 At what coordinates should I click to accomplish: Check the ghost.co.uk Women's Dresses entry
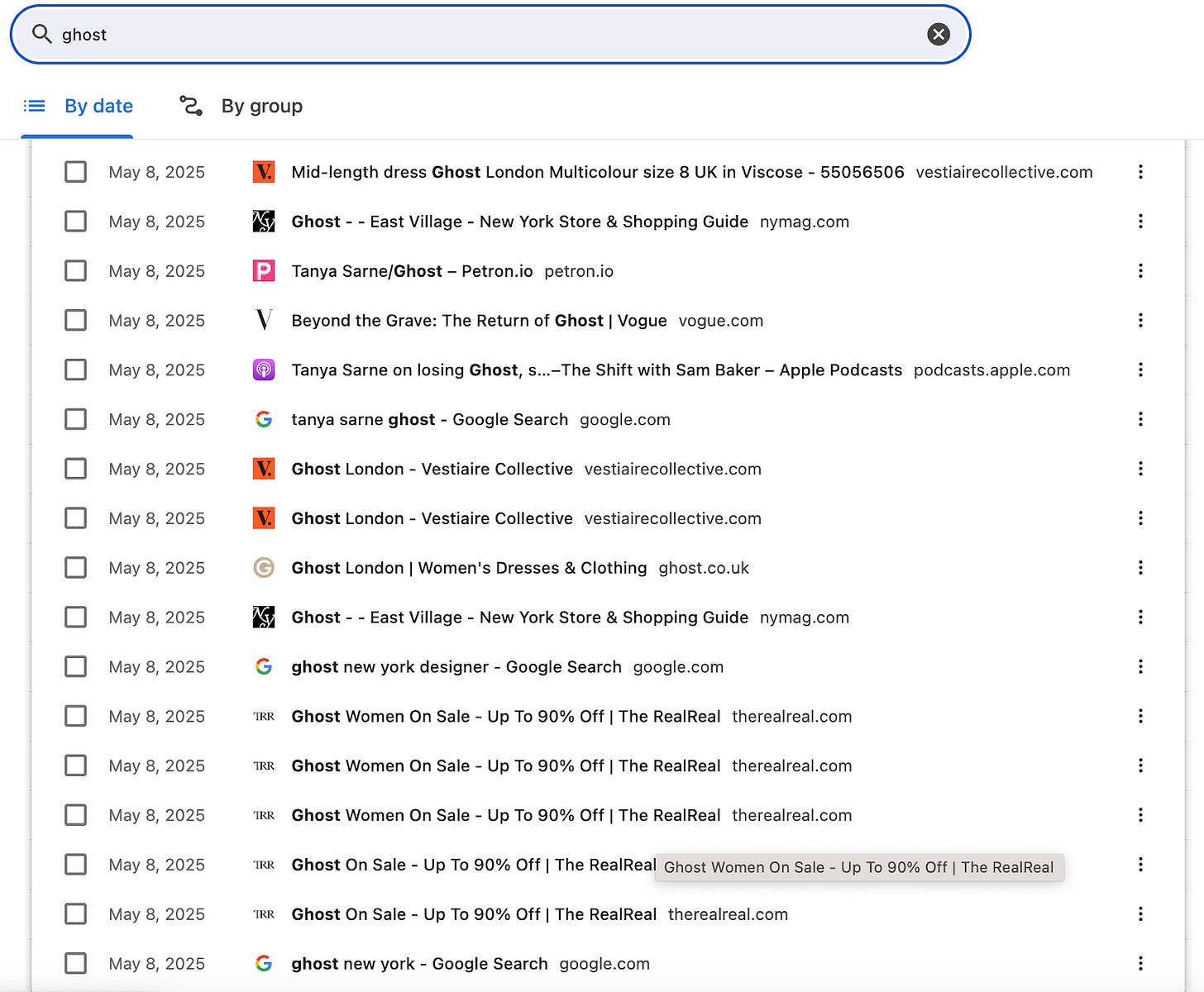75,568
